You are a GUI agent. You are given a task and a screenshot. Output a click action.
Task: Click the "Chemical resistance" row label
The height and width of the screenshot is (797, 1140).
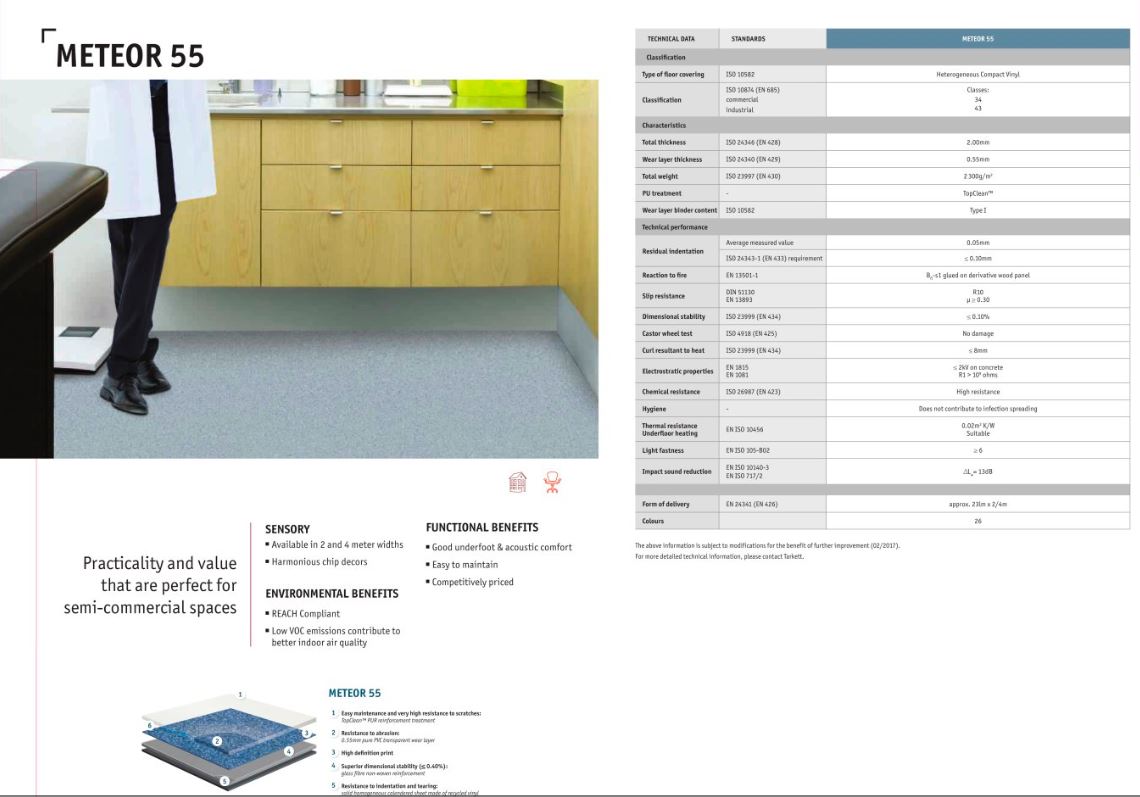click(671, 391)
